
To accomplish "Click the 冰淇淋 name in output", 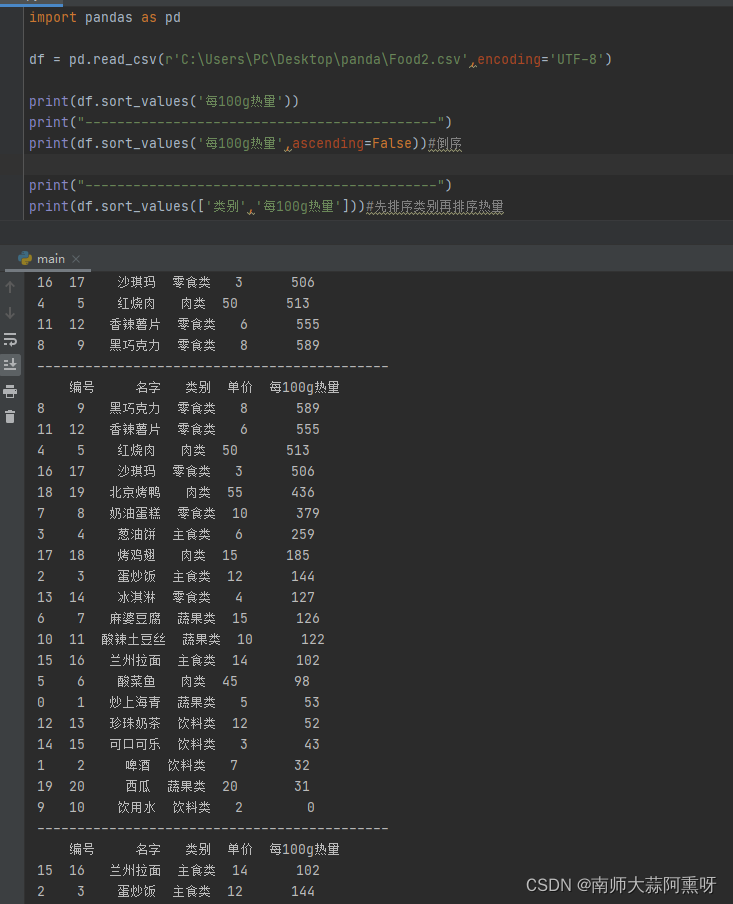I will tap(137, 597).
